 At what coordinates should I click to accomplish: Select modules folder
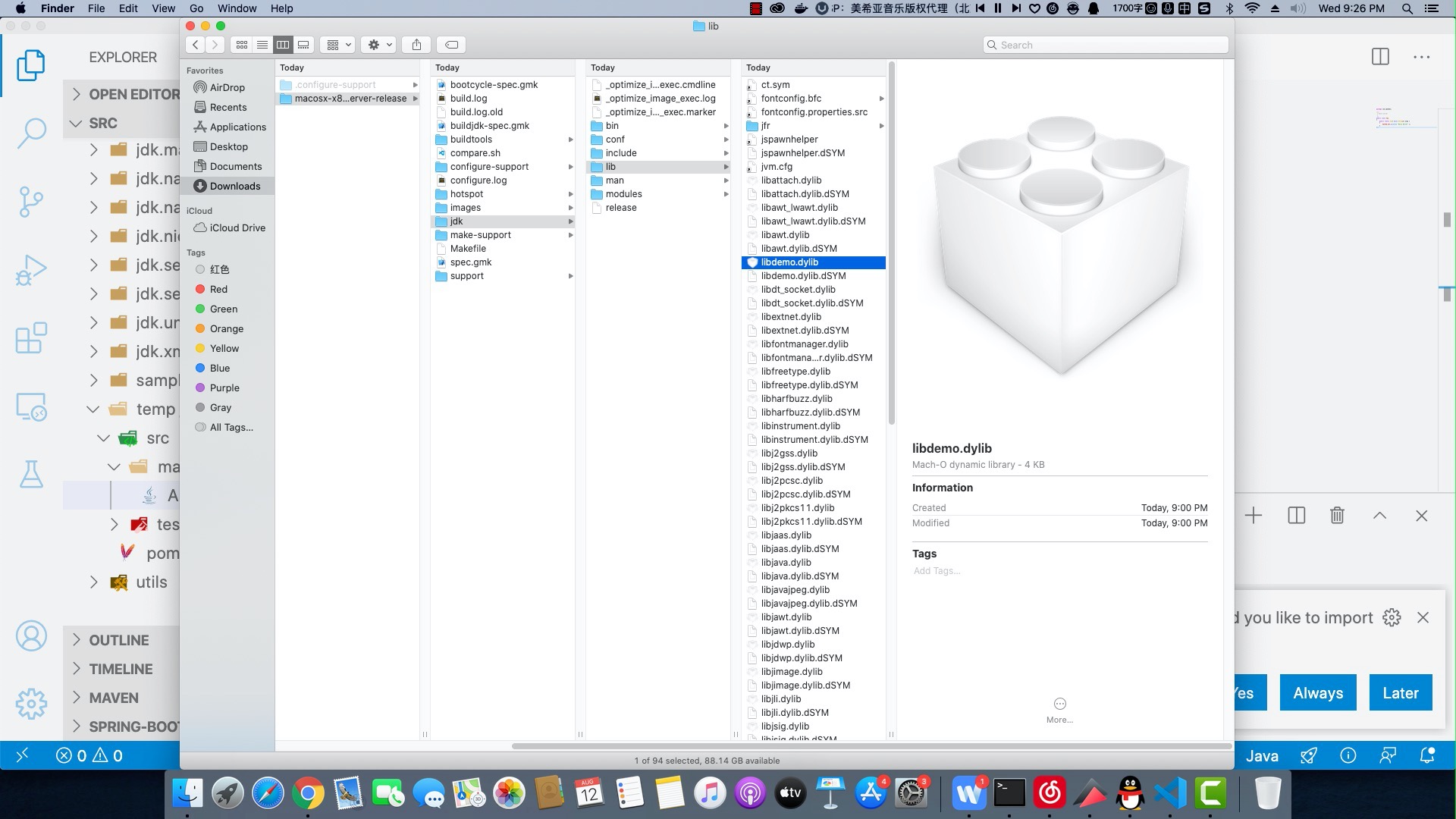[623, 194]
